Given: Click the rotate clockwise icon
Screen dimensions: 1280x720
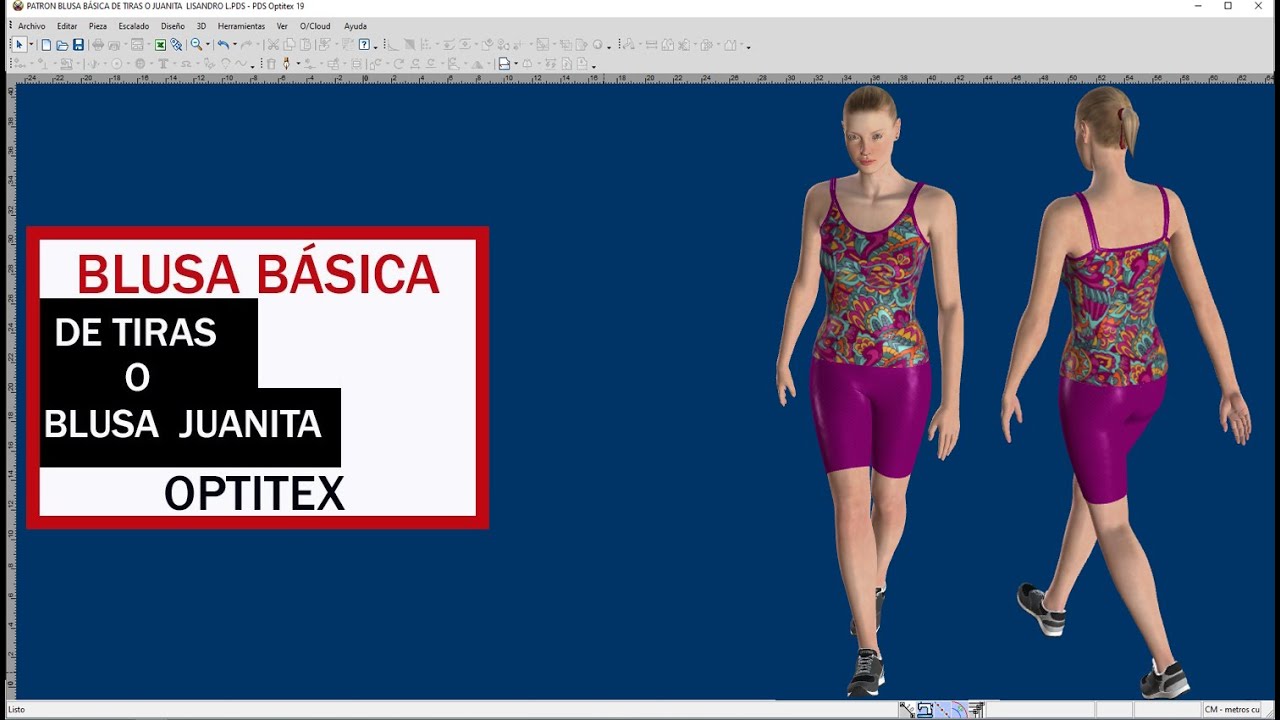Looking at the screenshot, I should pyautogui.click(x=399, y=64).
